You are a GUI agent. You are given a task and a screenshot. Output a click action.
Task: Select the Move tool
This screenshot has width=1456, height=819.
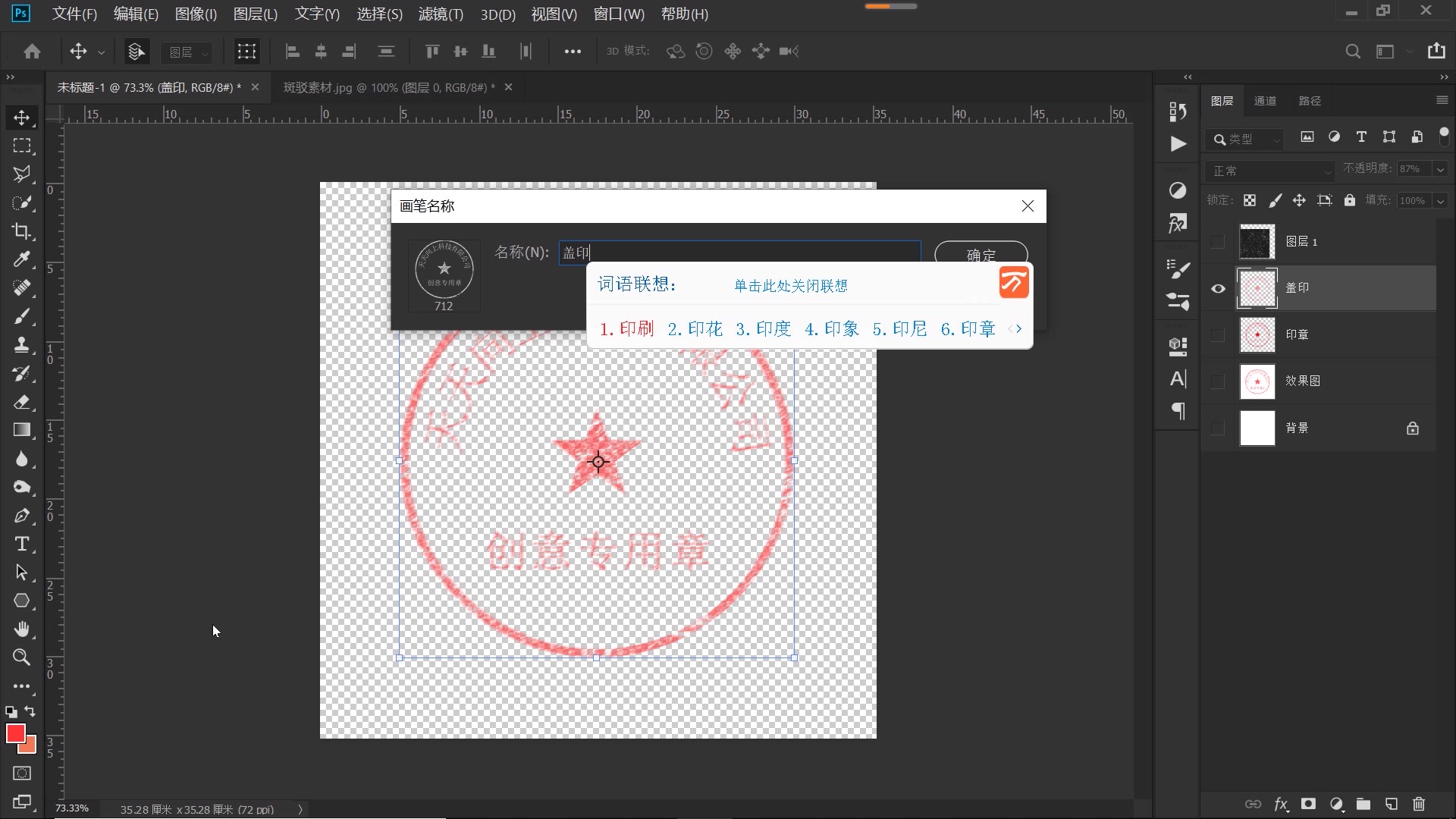click(x=22, y=118)
